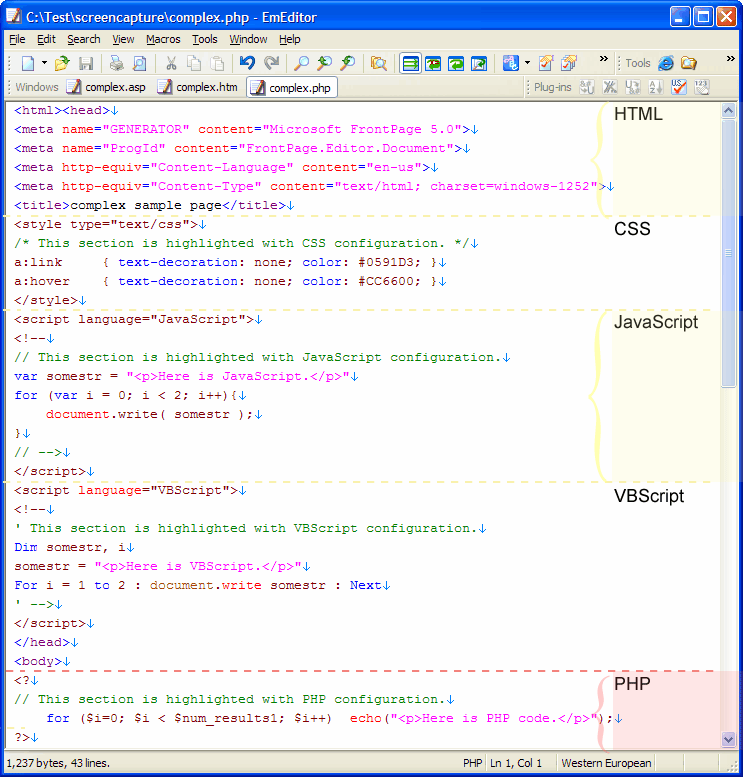Click the Print Preview icon
743x777 pixels.
point(140,63)
